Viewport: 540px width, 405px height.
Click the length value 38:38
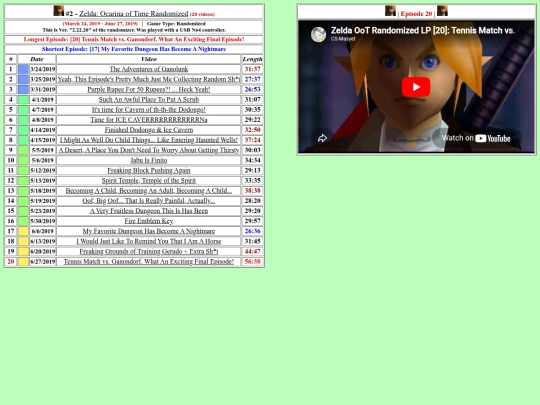click(252, 190)
